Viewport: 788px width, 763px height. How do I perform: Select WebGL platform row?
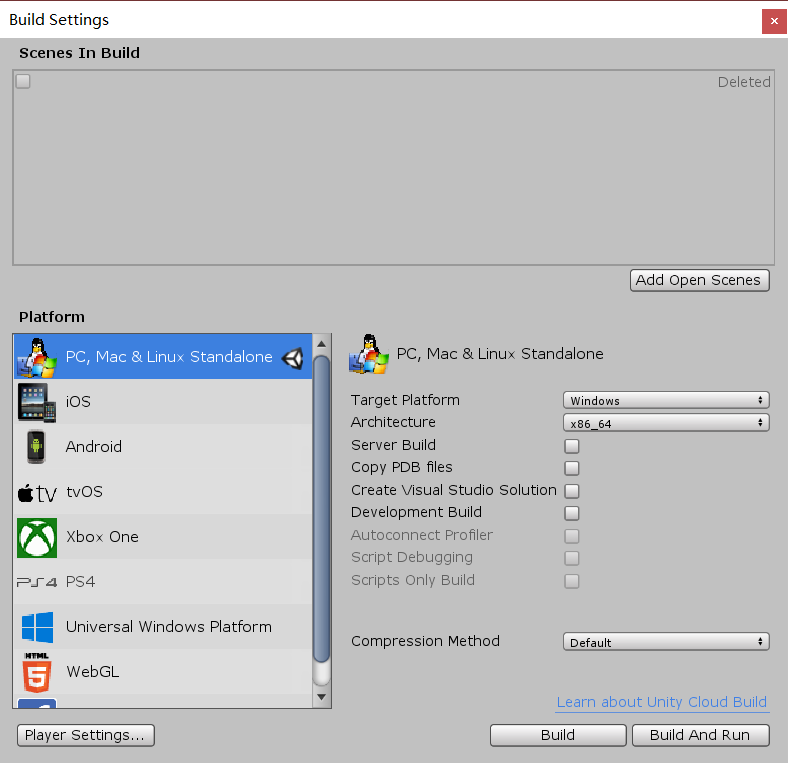click(163, 672)
